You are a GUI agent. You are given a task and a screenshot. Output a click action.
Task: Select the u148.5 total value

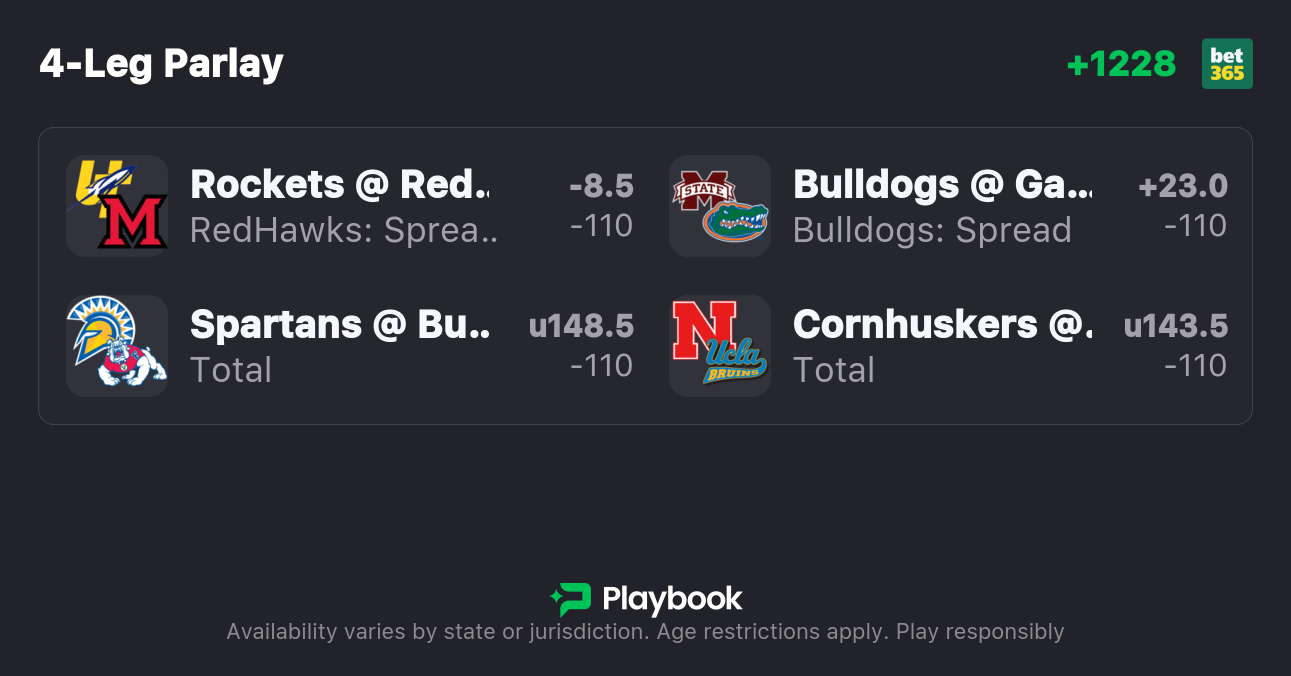[x=581, y=326]
